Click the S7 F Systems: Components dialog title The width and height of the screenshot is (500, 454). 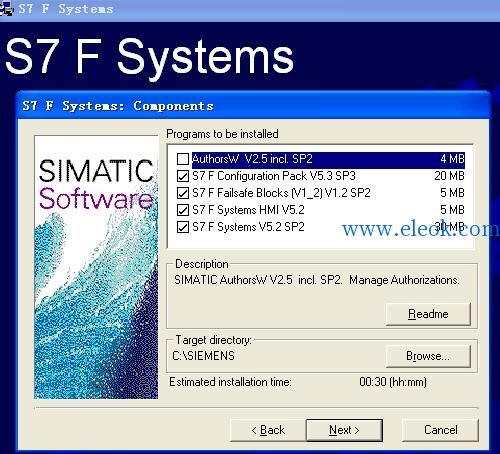coord(118,106)
